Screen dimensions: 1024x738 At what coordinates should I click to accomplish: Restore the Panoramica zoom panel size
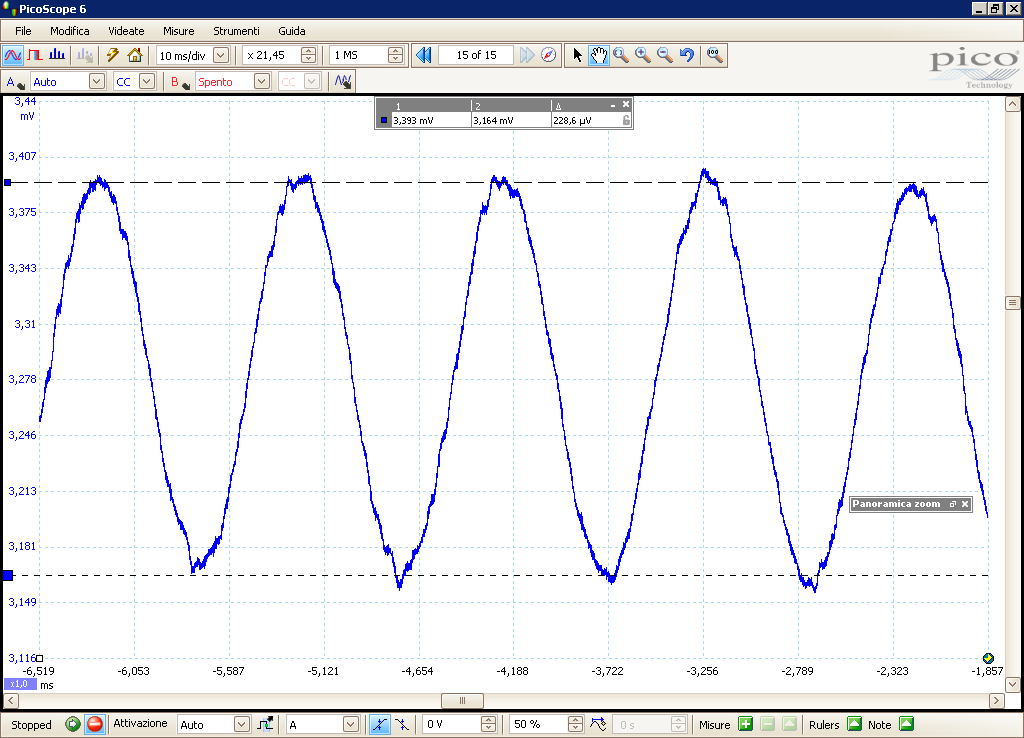point(952,504)
